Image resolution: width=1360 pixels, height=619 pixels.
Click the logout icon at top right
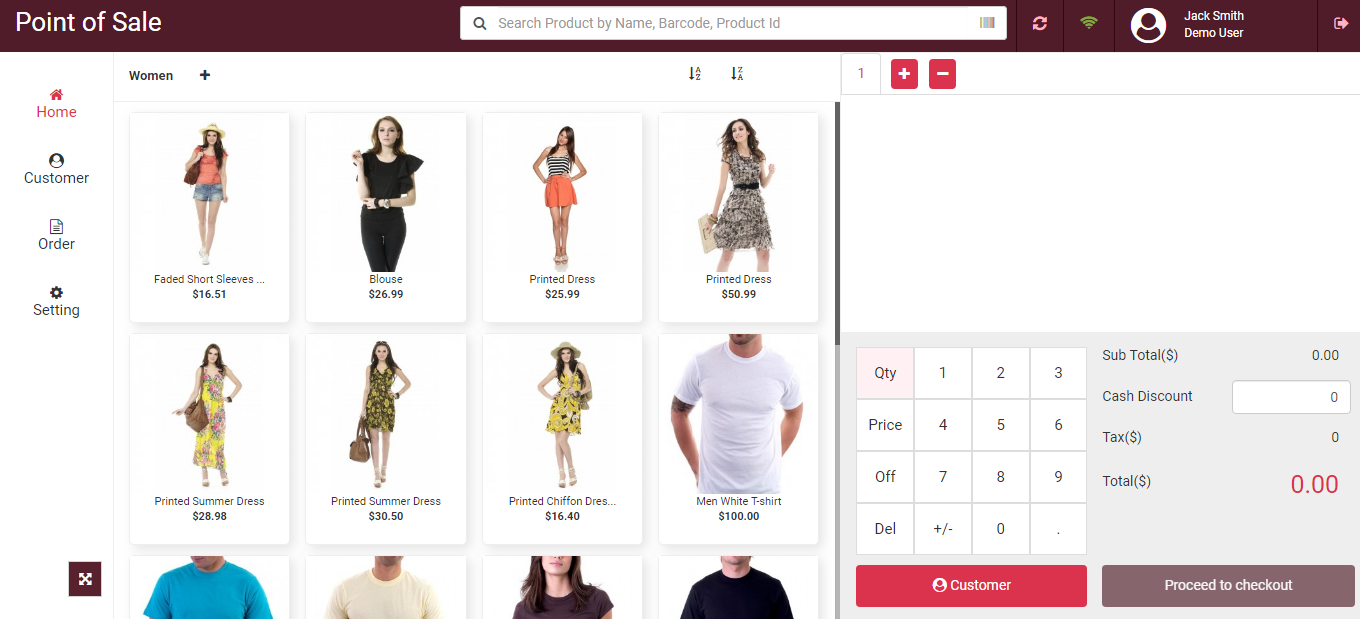coord(1341,23)
